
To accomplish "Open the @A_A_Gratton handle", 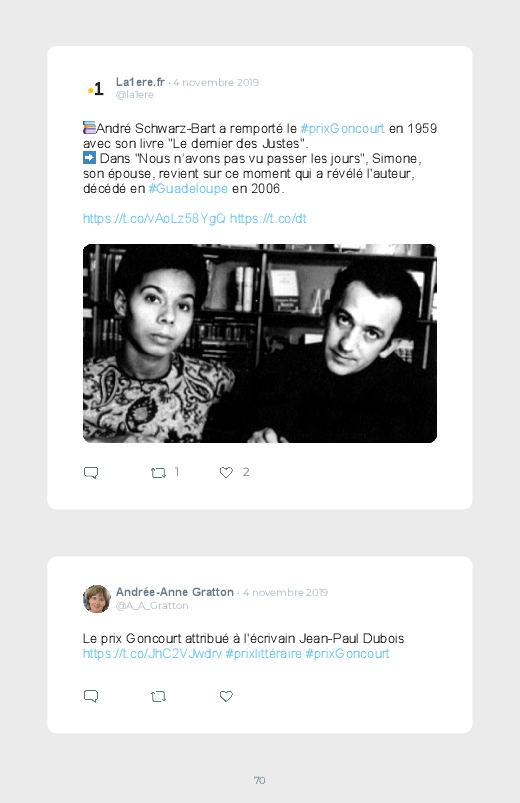I will pyautogui.click(x=152, y=605).
